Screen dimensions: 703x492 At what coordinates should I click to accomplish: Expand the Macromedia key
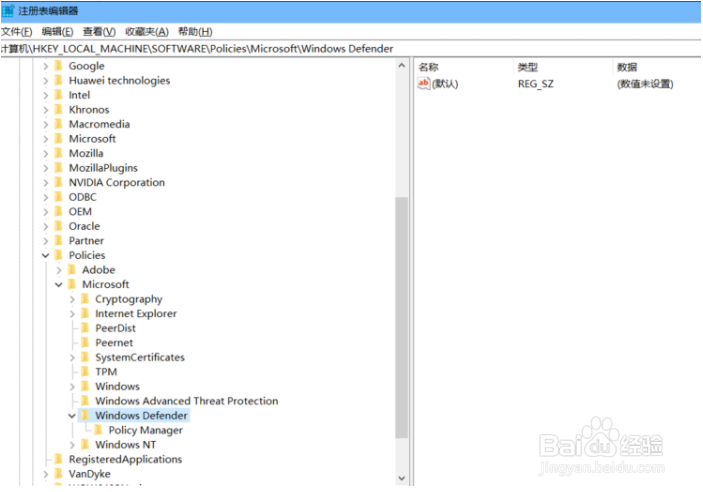(x=45, y=125)
